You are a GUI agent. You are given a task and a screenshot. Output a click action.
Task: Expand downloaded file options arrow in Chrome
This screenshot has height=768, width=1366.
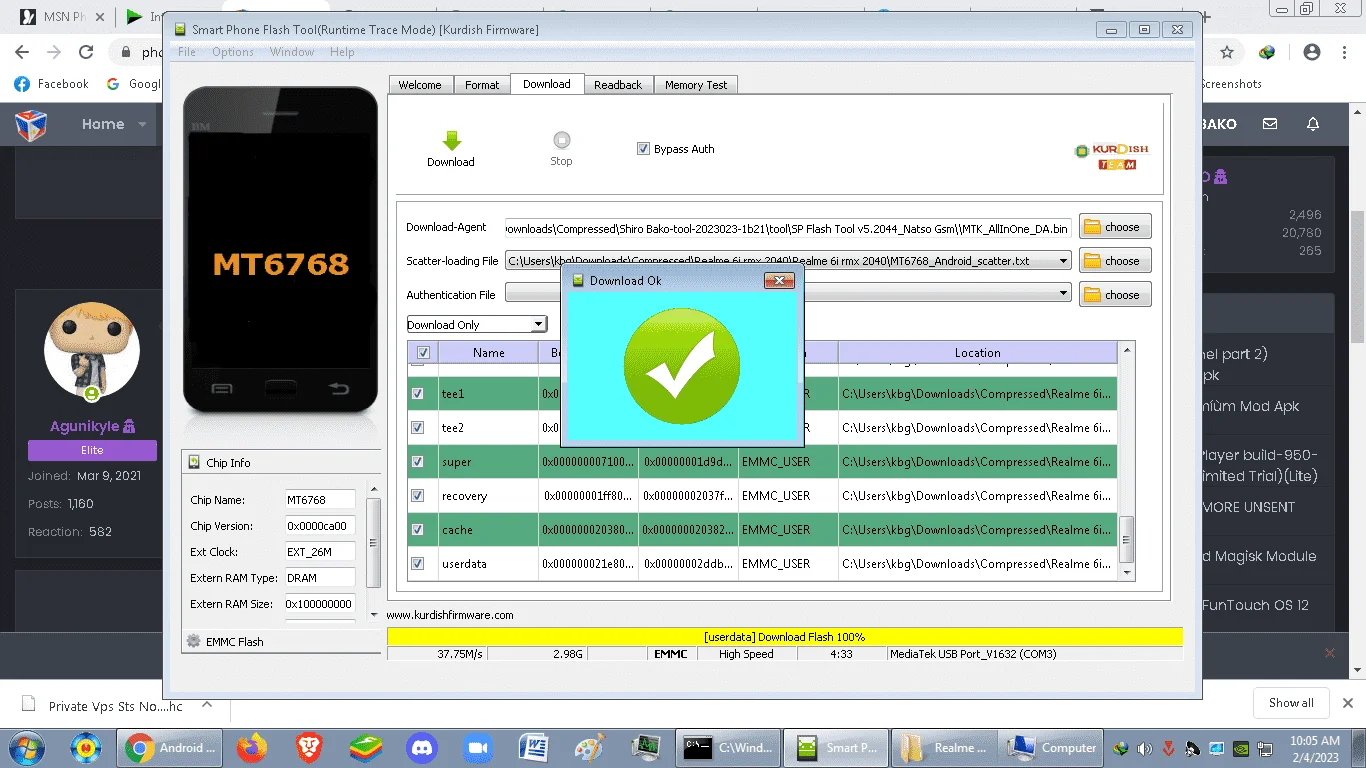click(207, 704)
